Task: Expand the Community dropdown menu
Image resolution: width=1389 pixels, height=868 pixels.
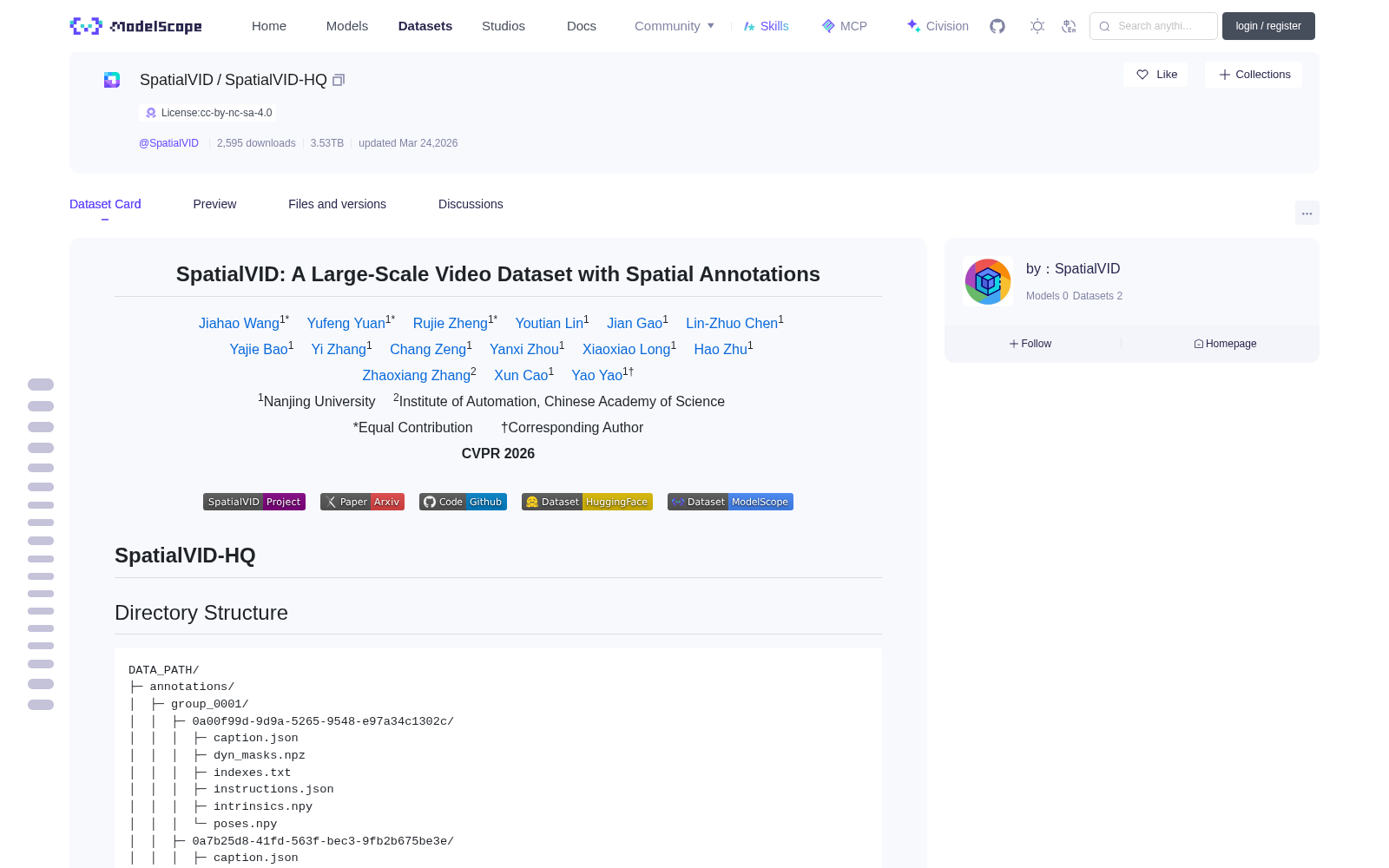Action: pos(675,26)
